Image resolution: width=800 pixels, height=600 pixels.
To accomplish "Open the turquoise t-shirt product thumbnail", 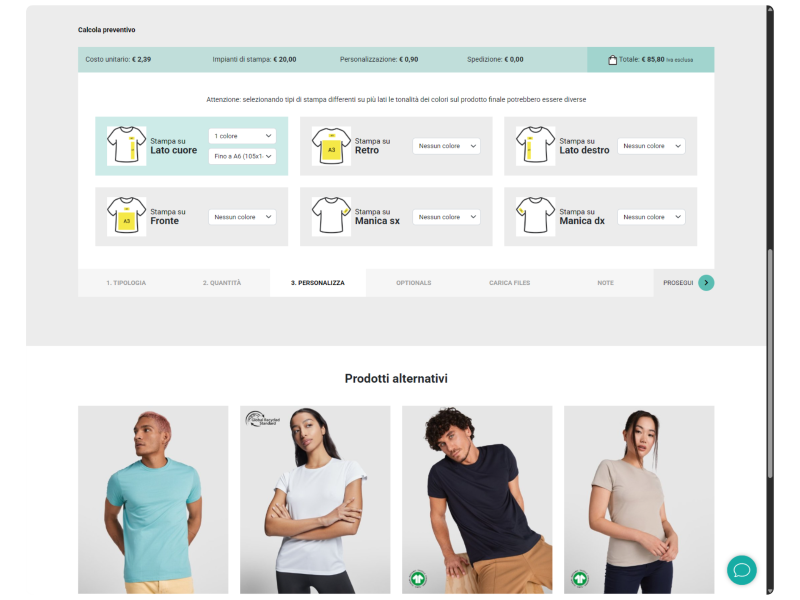I will [x=153, y=500].
